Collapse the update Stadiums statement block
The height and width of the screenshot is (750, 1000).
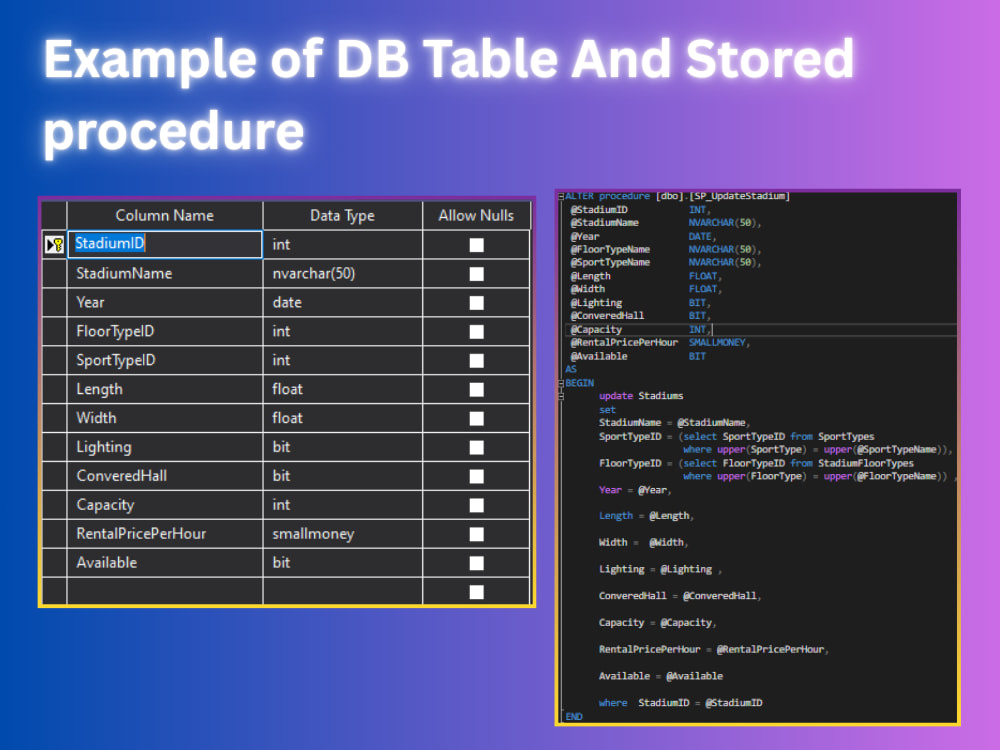click(x=561, y=396)
